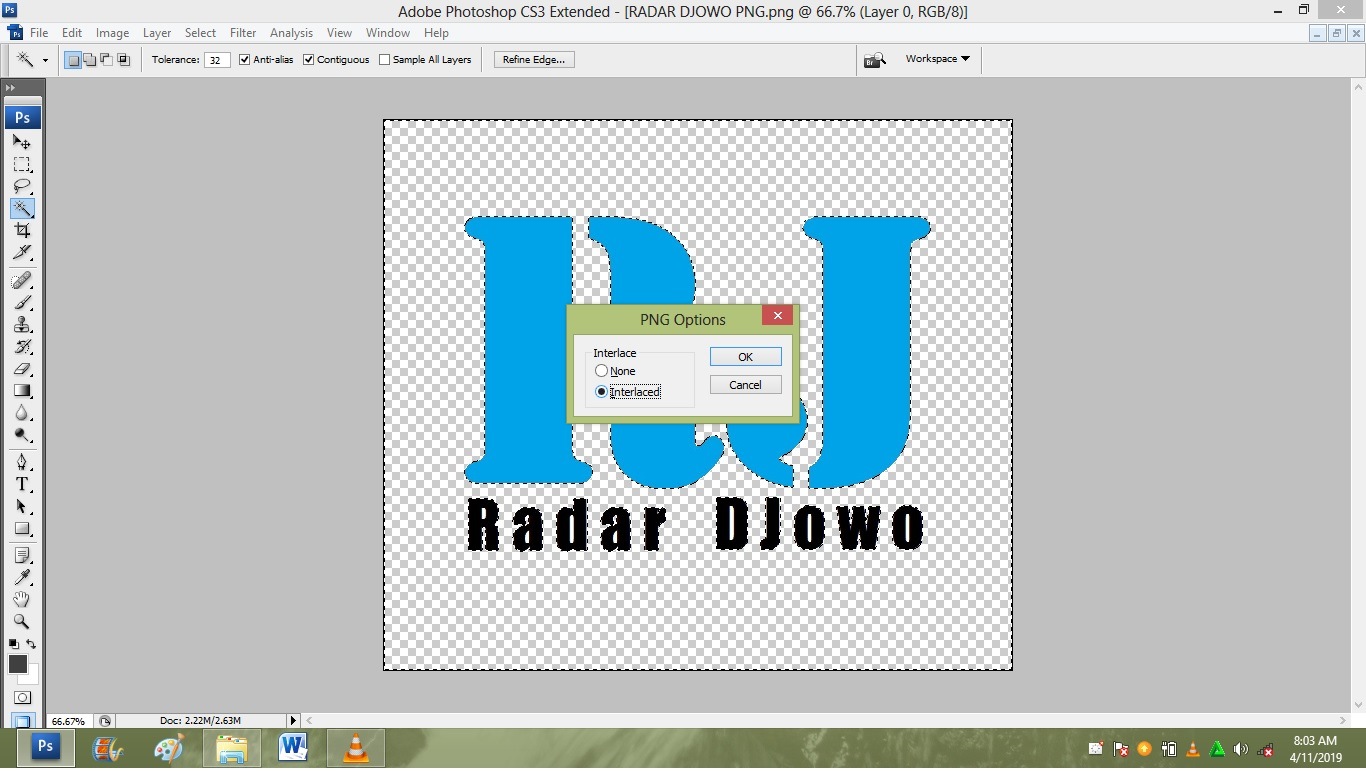Open the Workspace dropdown

click(937, 59)
